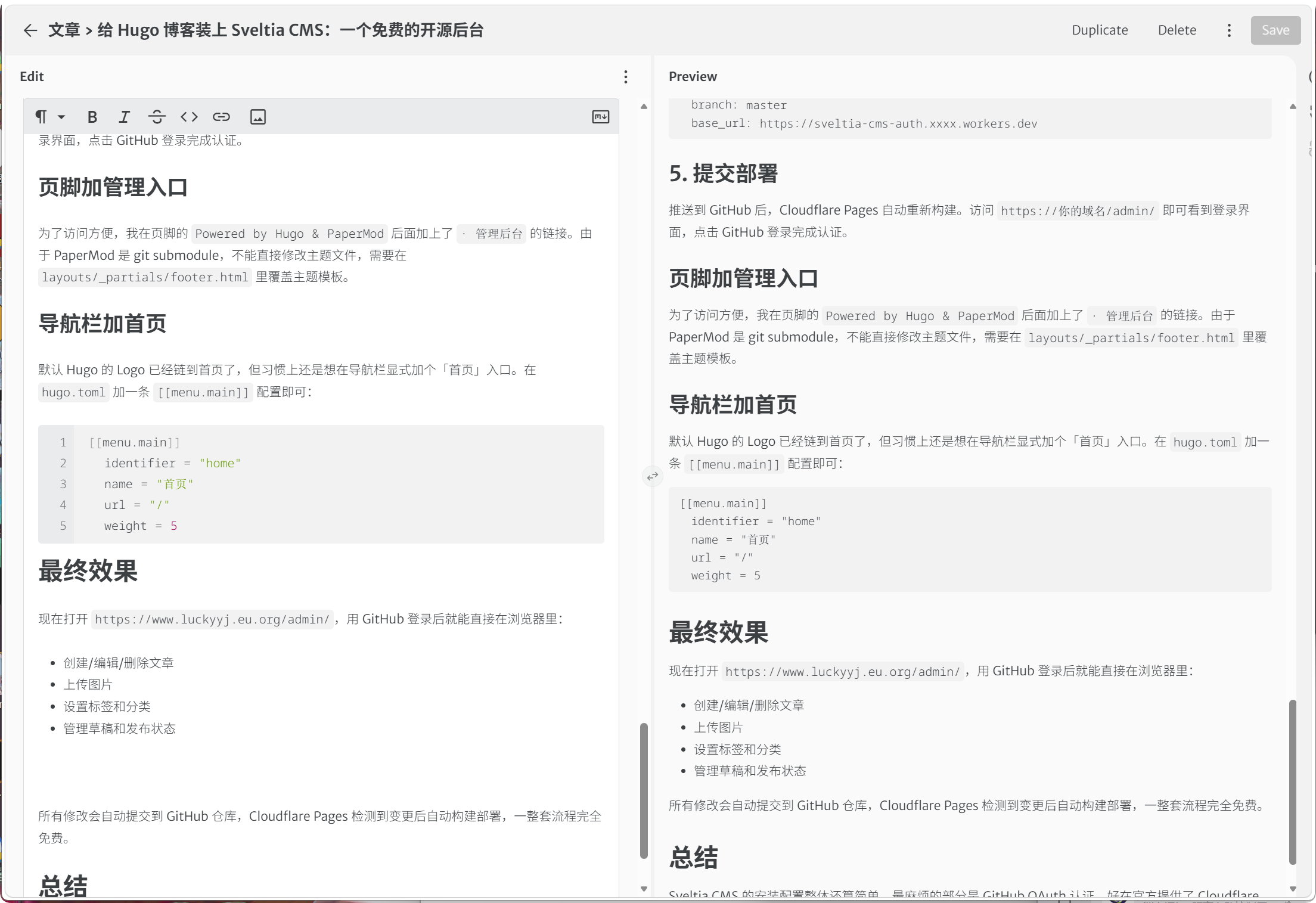Toggle italic formatting

click(124, 117)
